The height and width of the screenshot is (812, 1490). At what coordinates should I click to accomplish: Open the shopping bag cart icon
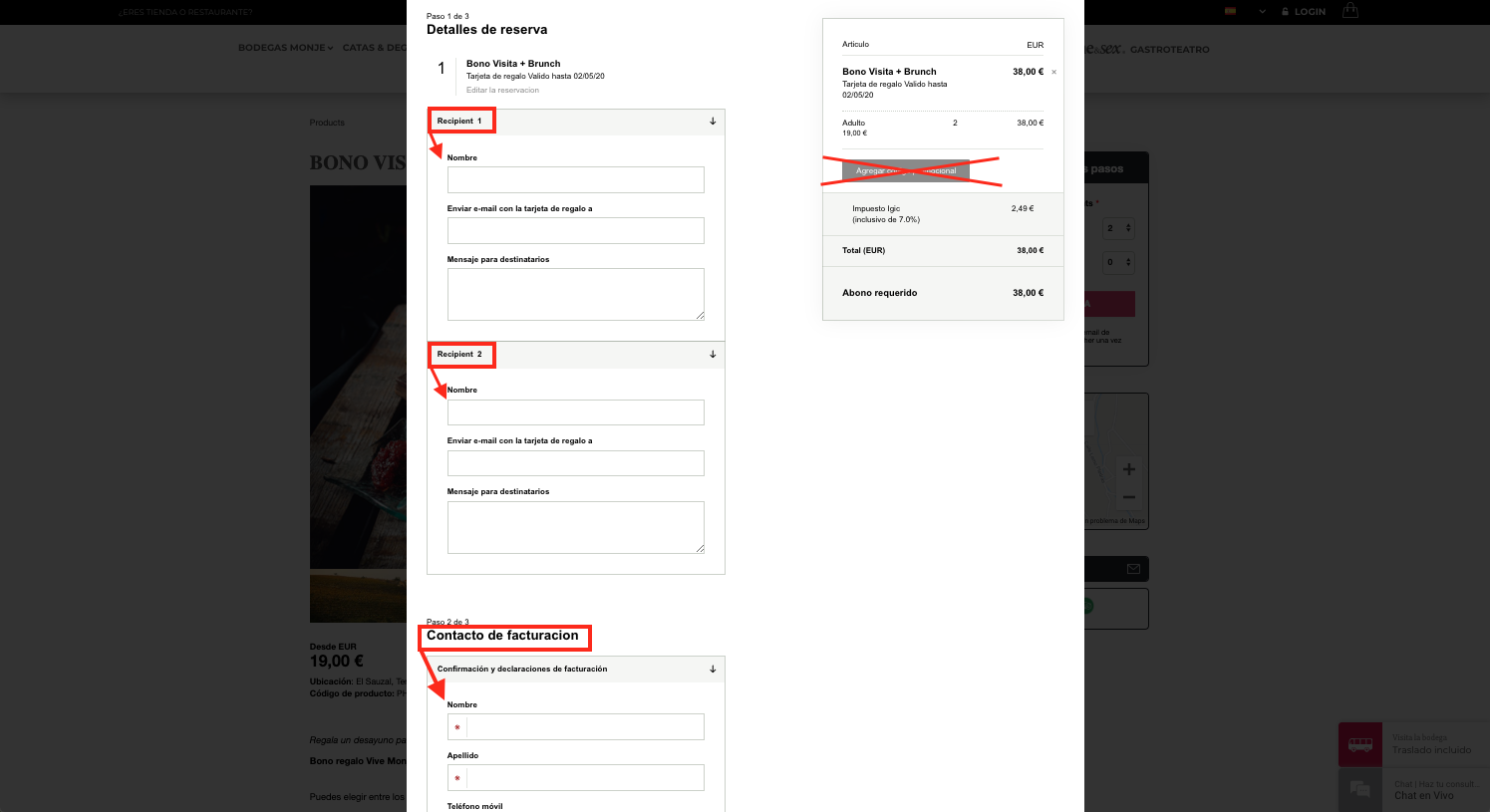[1350, 11]
